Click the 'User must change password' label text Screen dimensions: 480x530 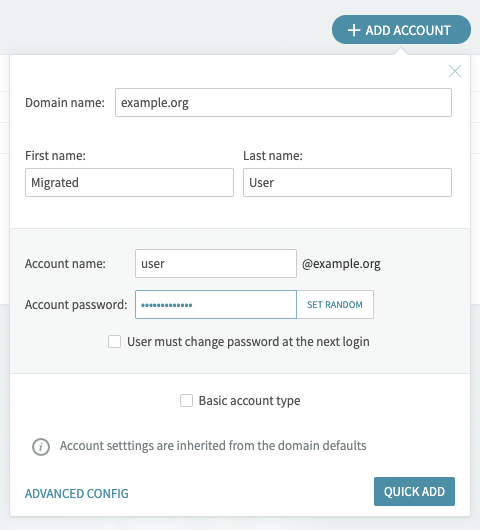[248, 342]
